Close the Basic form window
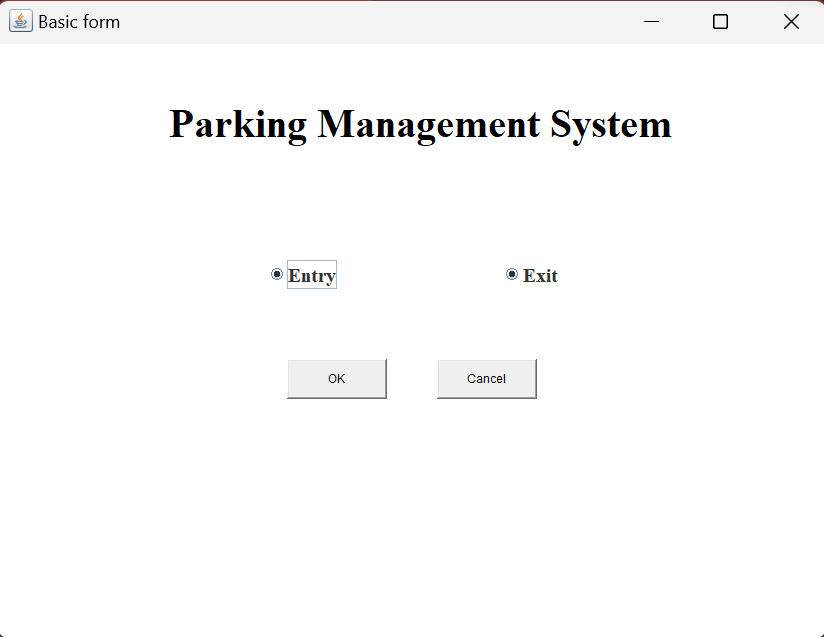This screenshot has width=824, height=637. 791,22
